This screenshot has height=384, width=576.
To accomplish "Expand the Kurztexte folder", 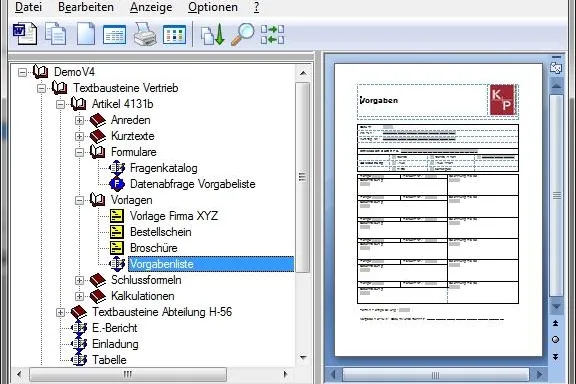I will point(79,136).
